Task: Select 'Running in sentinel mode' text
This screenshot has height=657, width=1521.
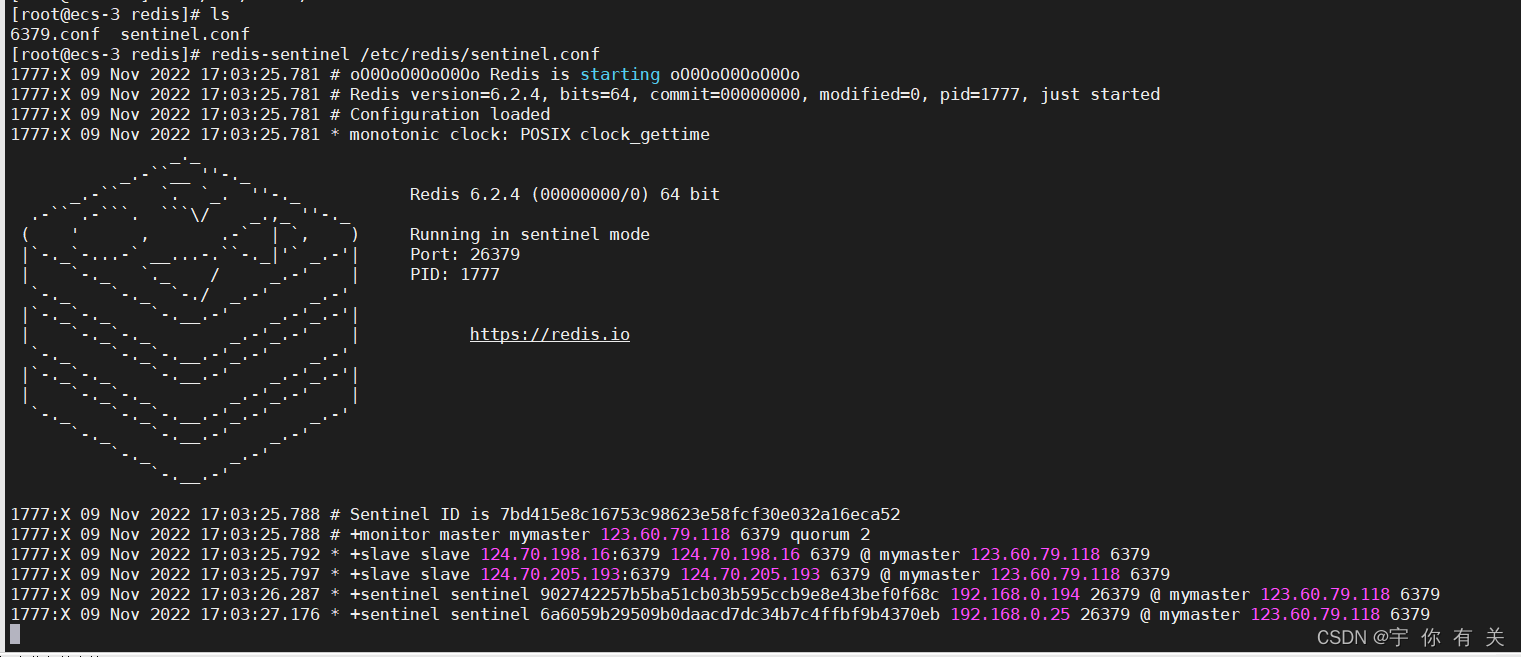Action: click(530, 234)
